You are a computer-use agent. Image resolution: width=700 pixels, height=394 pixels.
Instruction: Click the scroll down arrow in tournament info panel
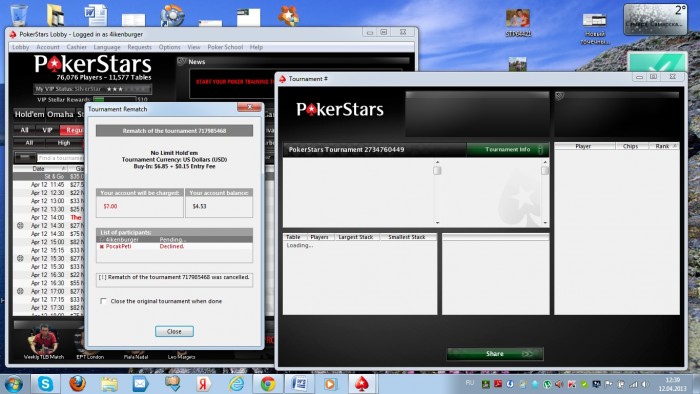point(438,223)
